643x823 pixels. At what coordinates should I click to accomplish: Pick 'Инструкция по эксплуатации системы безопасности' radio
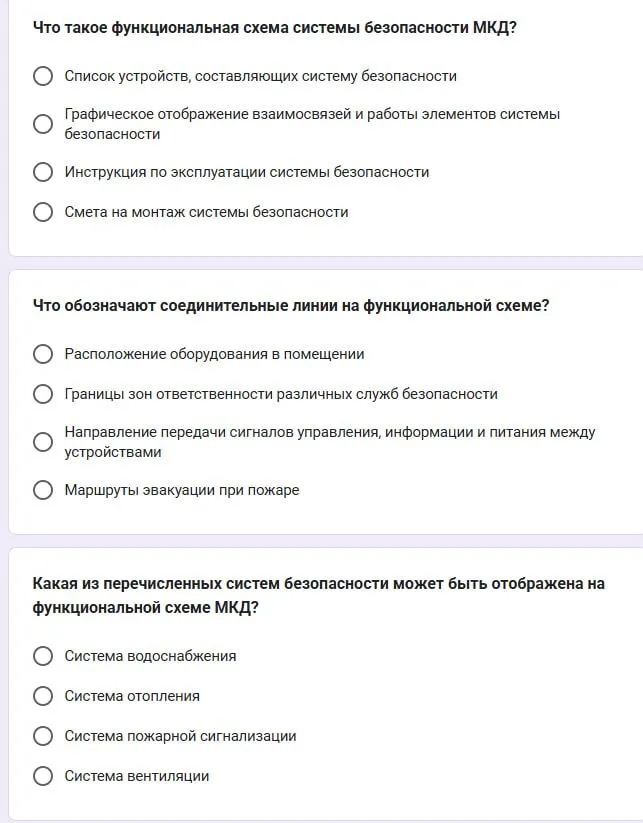click(x=43, y=172)
